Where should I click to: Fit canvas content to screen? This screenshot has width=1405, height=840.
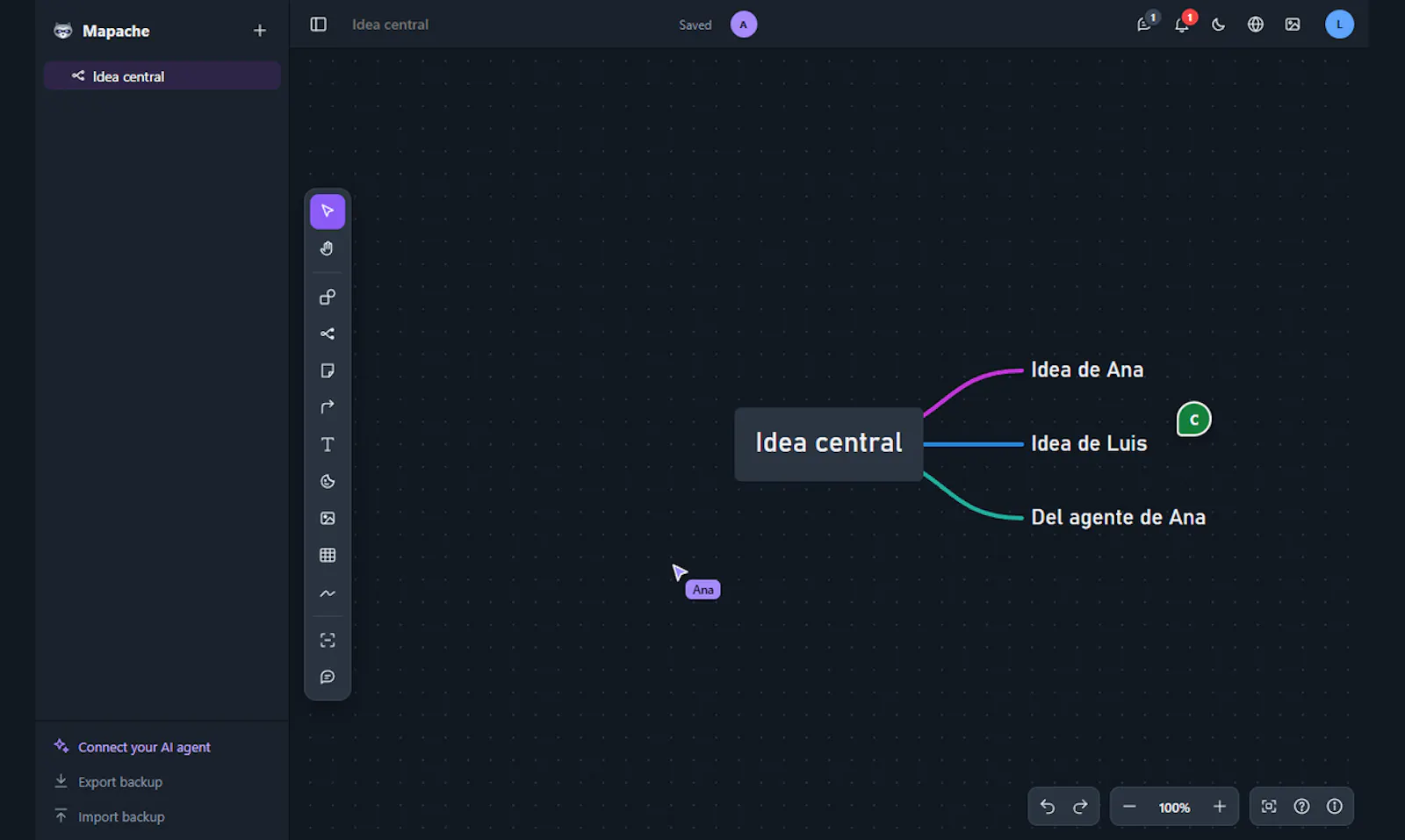tap(1269, 807)
